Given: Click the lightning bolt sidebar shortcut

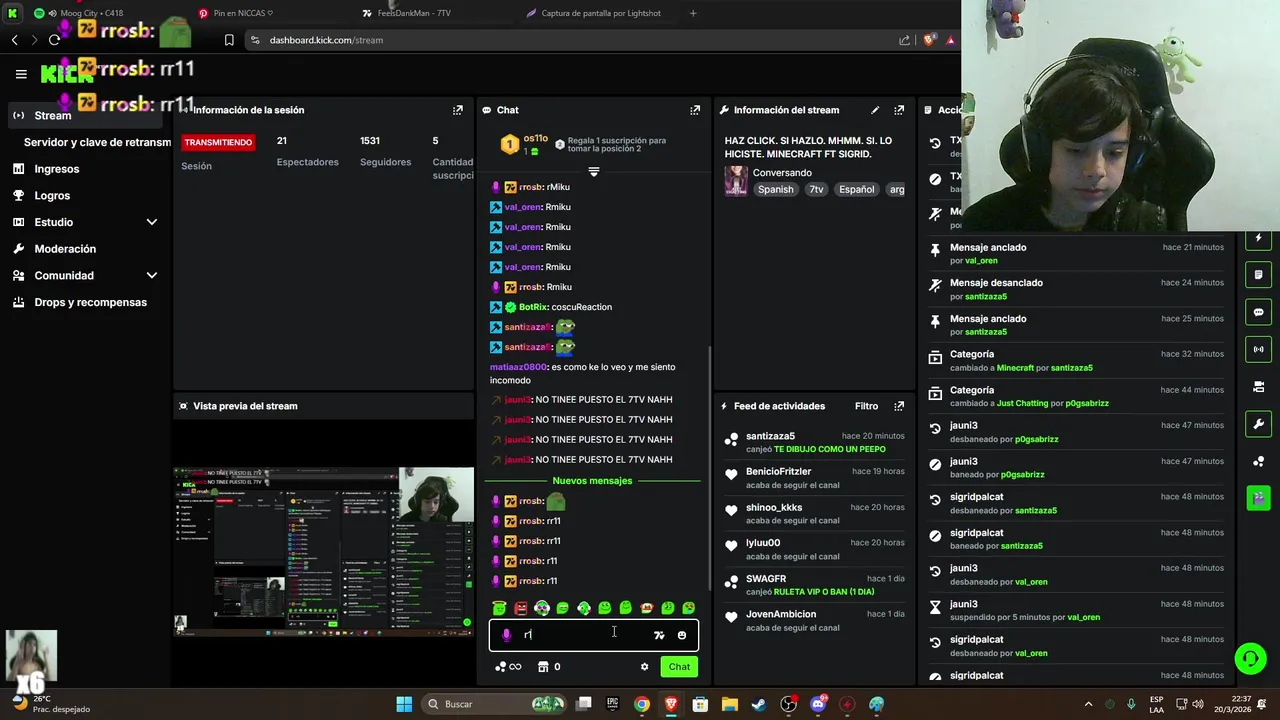Looking at the screenshot, I should pyautogui.click(x=1258, y=239).
